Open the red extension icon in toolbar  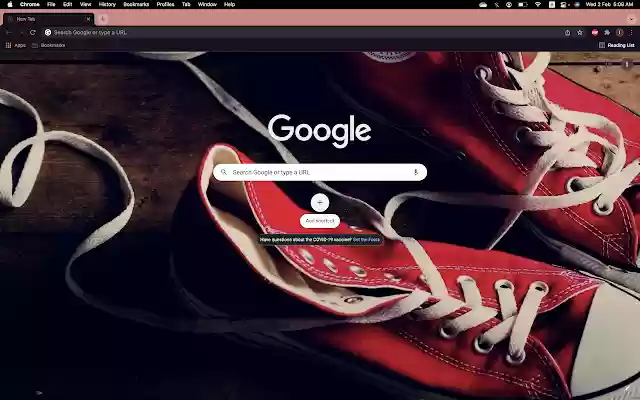pyautogui.click(x=595, y=33)
